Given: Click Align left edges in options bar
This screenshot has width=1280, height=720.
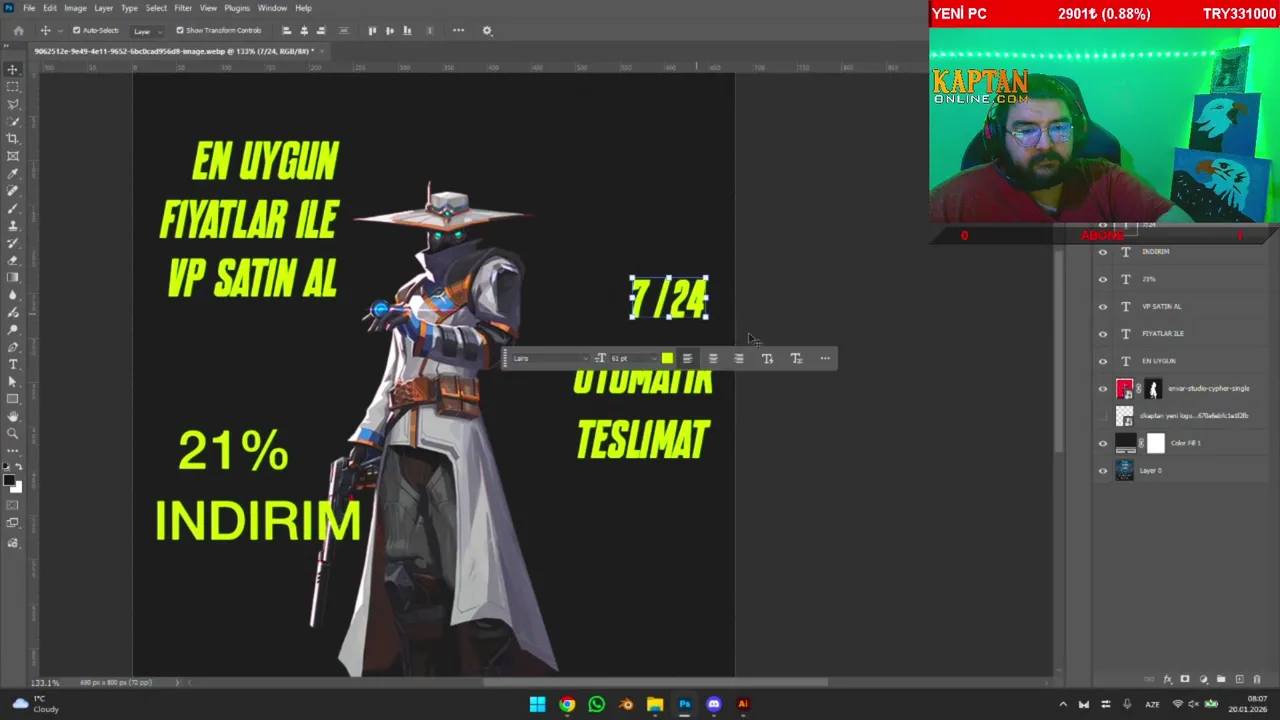Looking at the screenshot, I should pyautogui.click(x=286, y=31).
